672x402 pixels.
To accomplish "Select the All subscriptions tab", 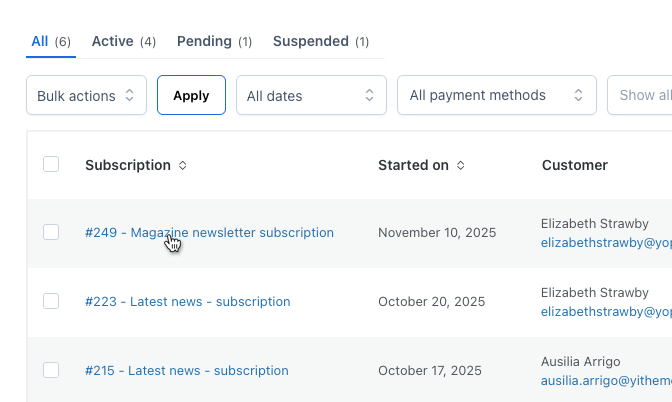I will (50, 42).
